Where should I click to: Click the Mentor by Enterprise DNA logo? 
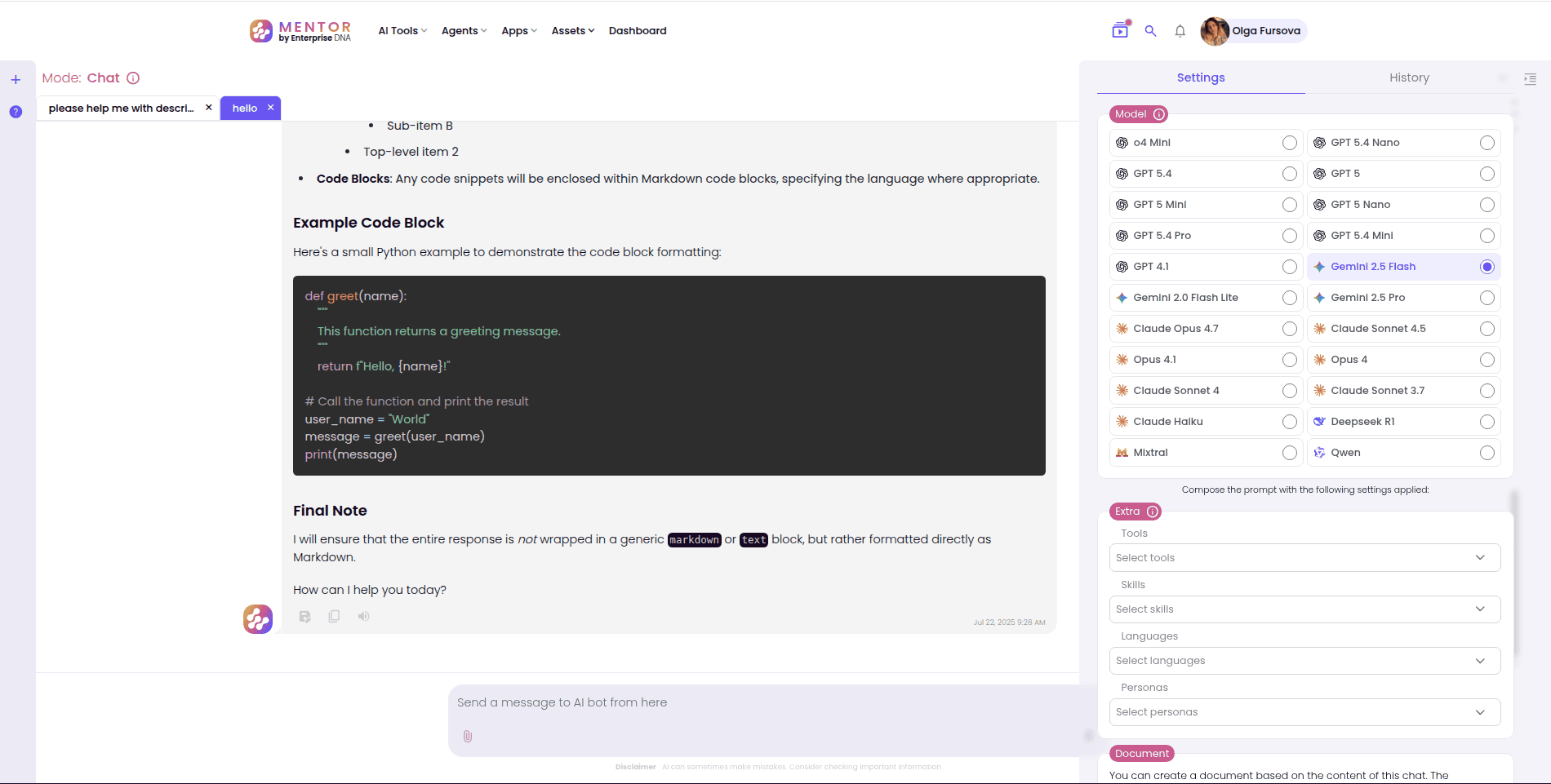pyautogui.click(x=300, y=31)
